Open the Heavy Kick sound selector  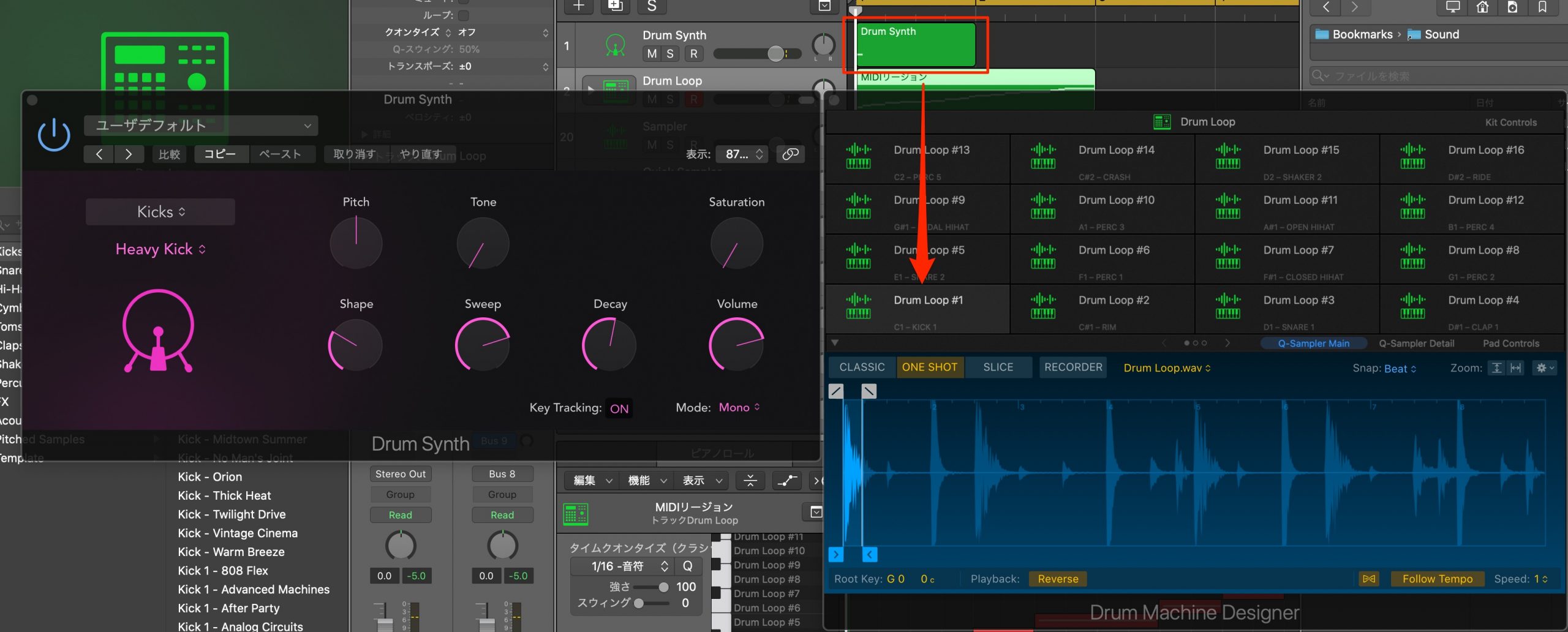click(160, 249)
